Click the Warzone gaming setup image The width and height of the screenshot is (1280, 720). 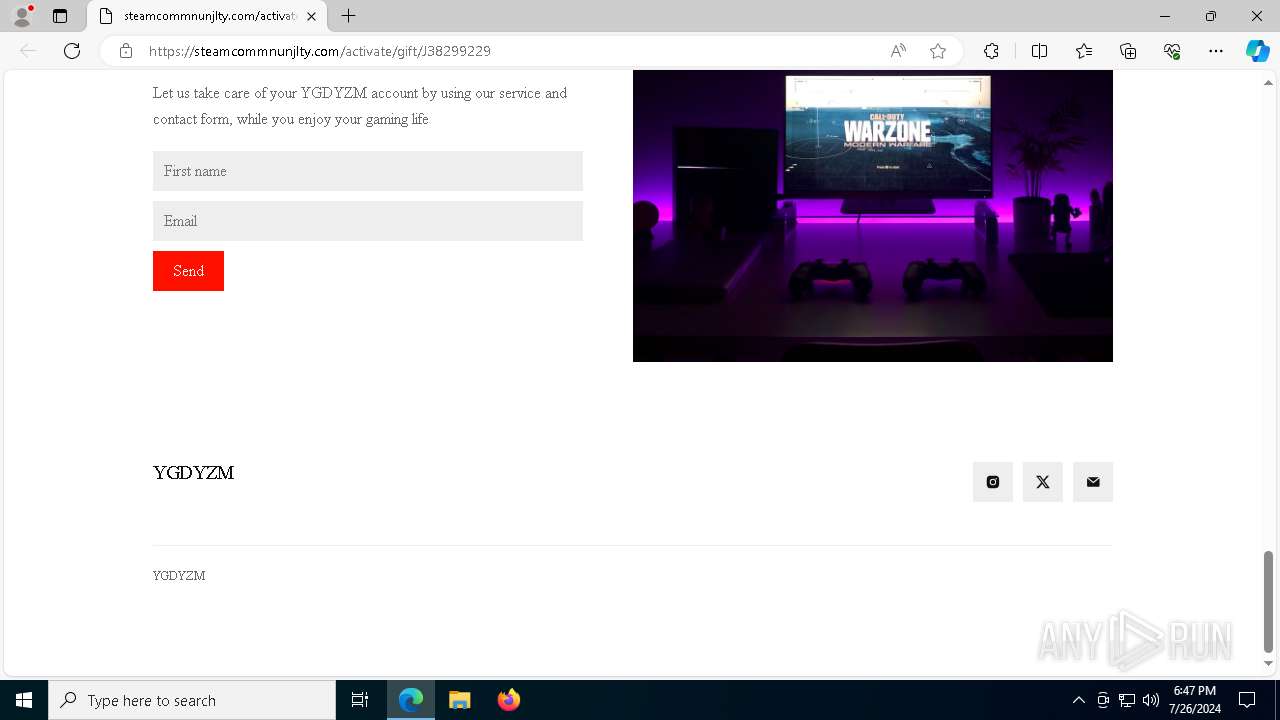click(873, 216)
